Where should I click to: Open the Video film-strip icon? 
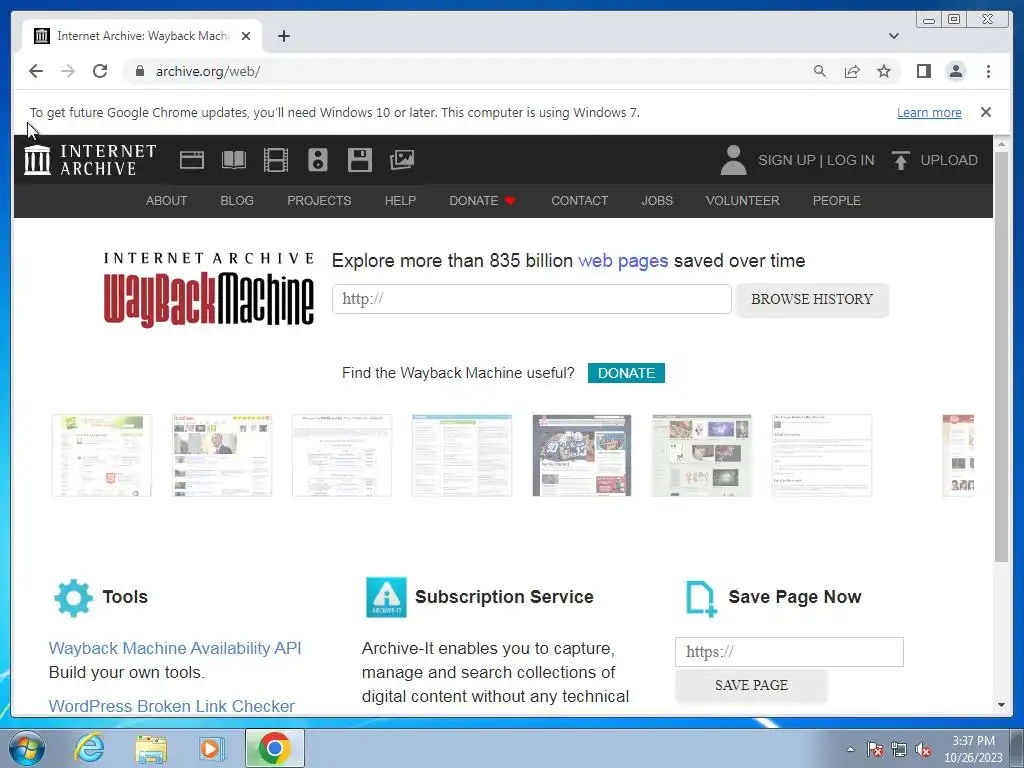[276, 160]
